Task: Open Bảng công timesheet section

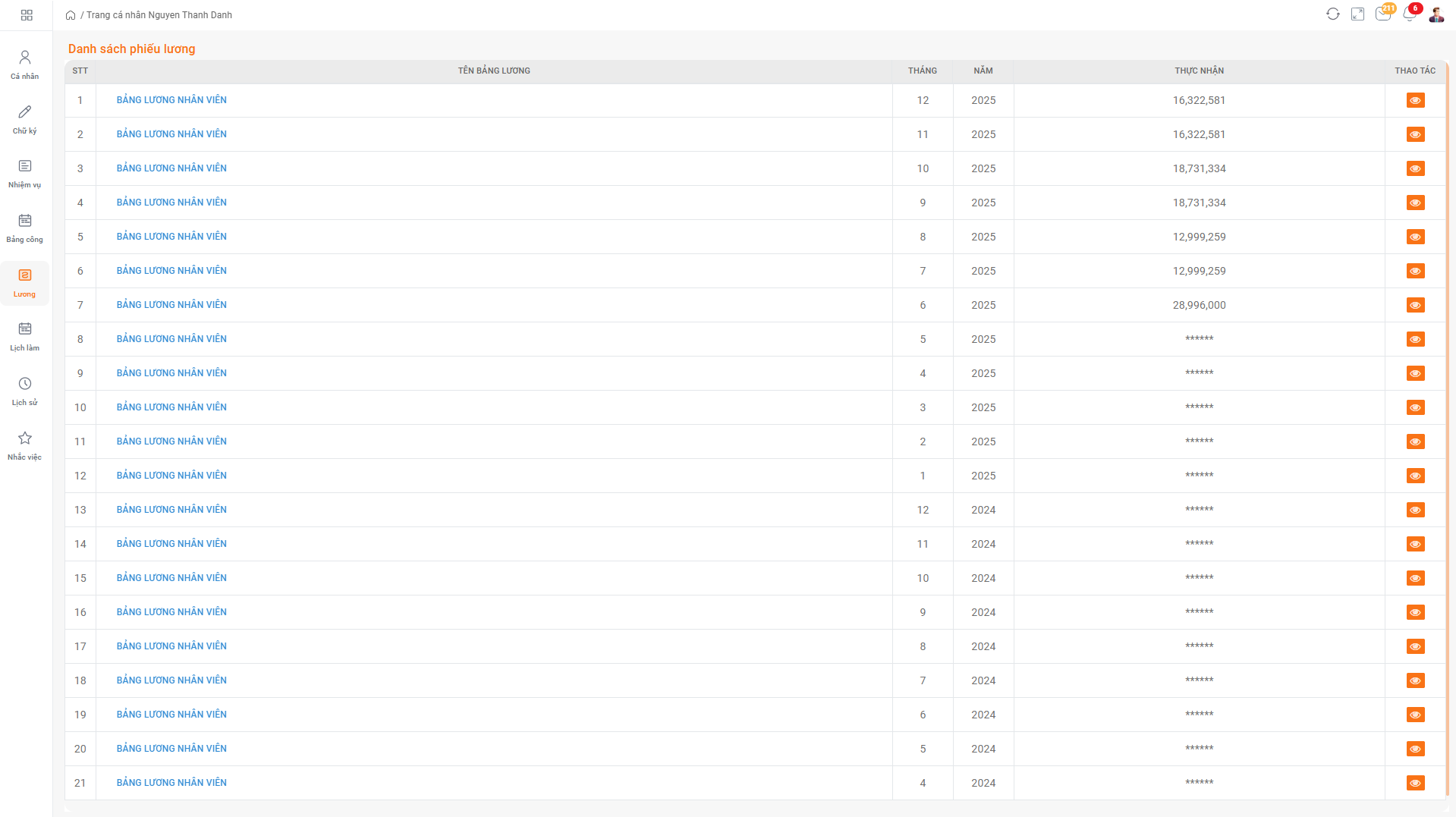Action: (25, 228)
